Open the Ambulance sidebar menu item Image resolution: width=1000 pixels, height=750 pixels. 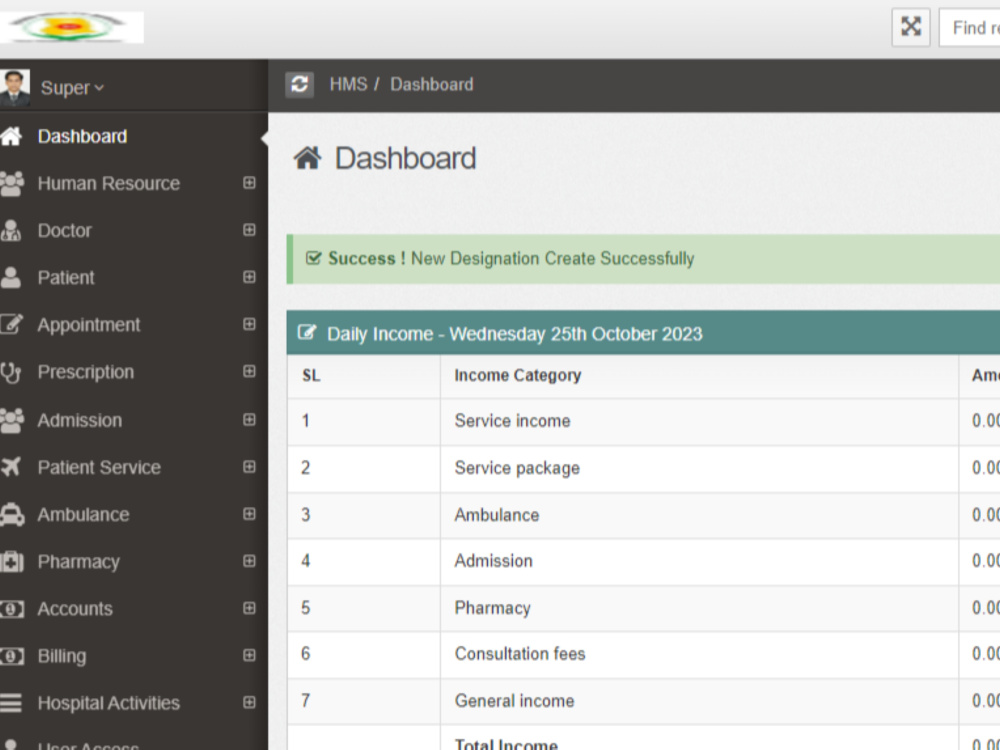tap(83, 515)
